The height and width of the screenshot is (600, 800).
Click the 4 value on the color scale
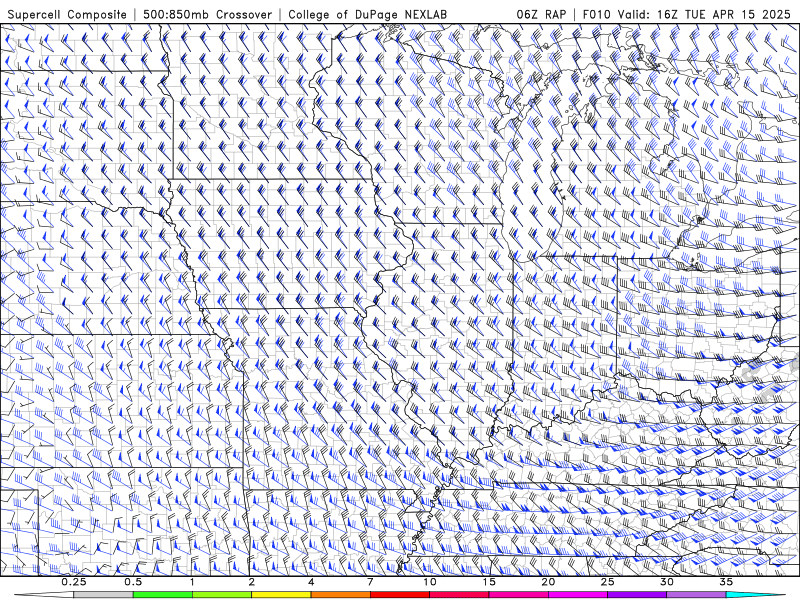point(311,582)
